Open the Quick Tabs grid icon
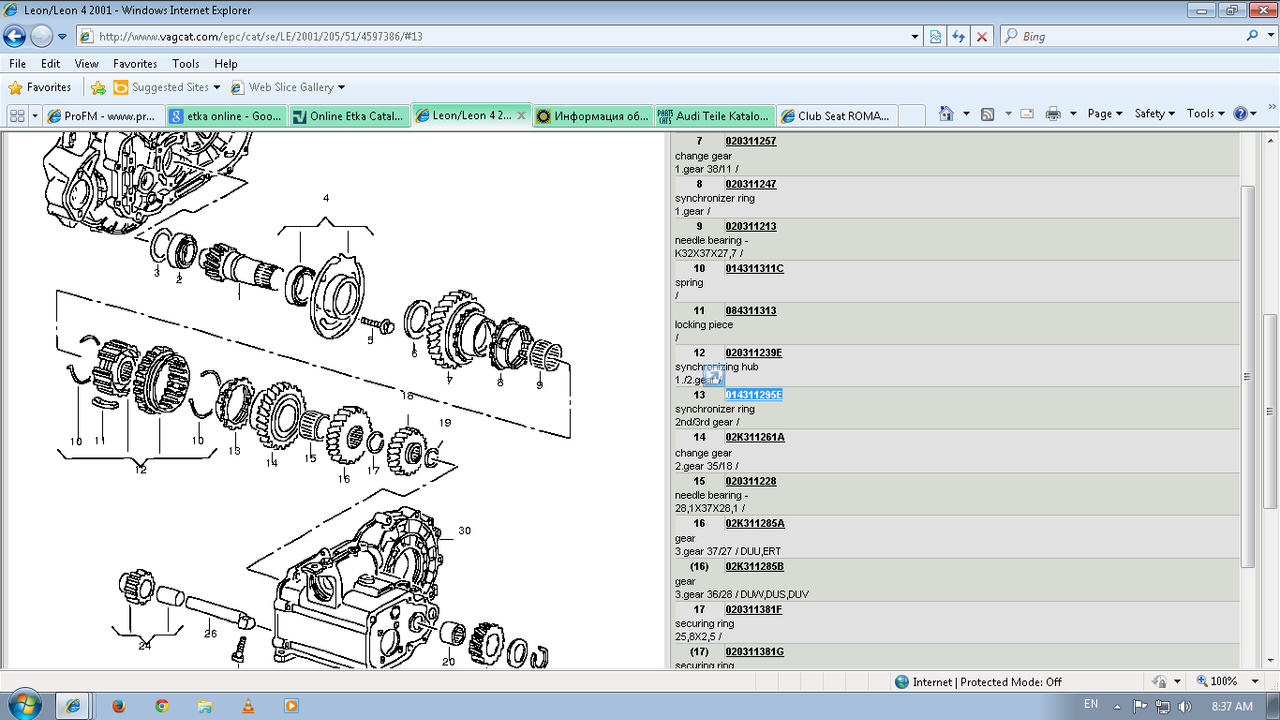Image resolution: width=1280 pixels, height=720 pixels. pyautogui.click(x=16, y=115)
